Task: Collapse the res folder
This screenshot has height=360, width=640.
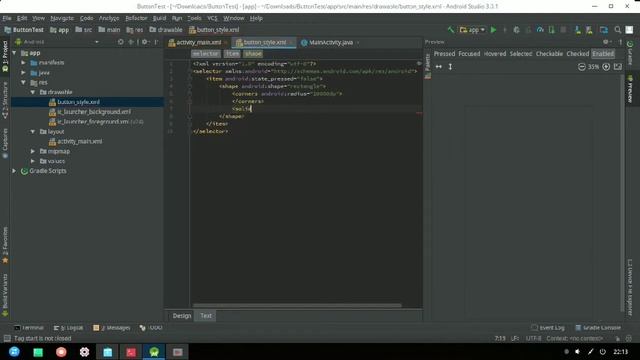Action: (x=24, y=82)
